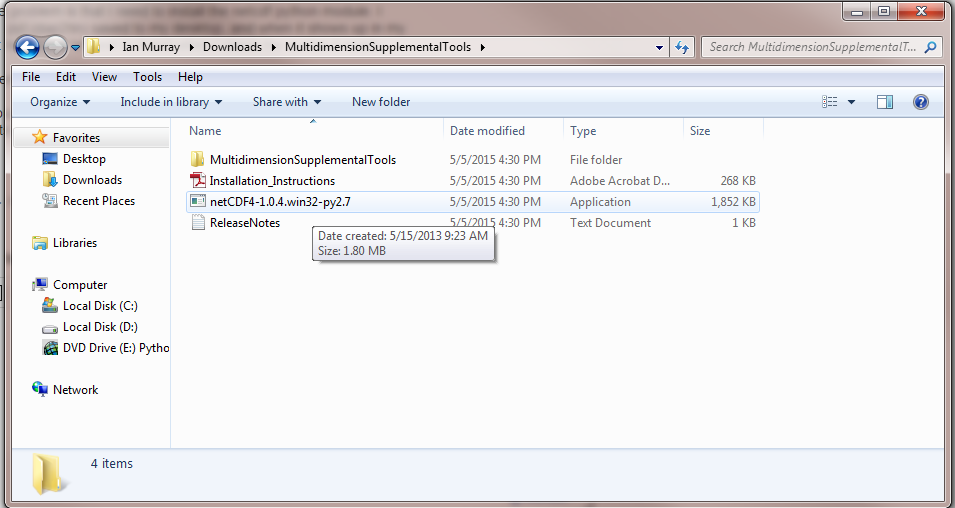Click the netCDF4 application icon
The image size is (955, 508).
click(198, 201)
